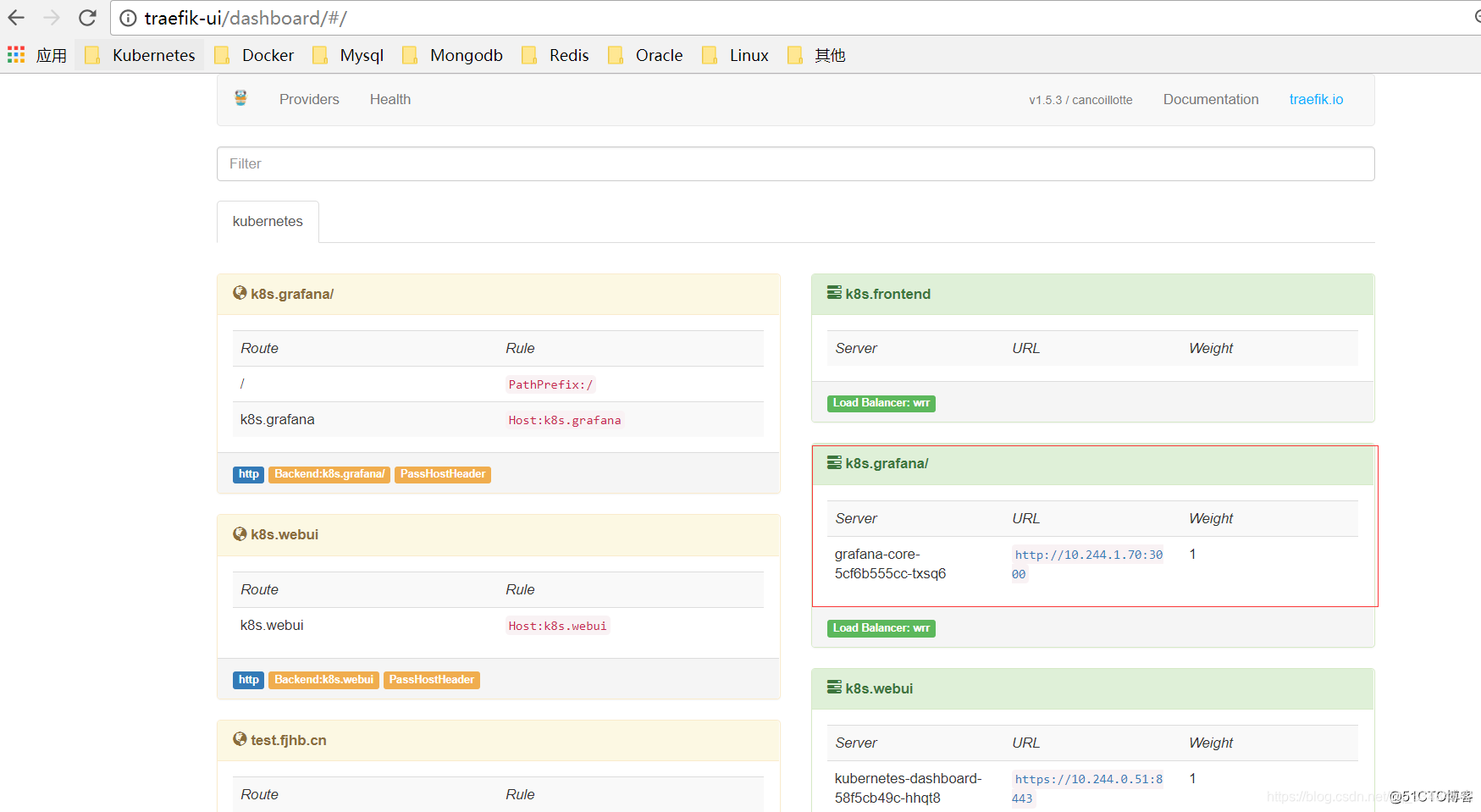
Task: Open the Linux bookmark folder
Action: pyautogui.click(x=736, y=55)
